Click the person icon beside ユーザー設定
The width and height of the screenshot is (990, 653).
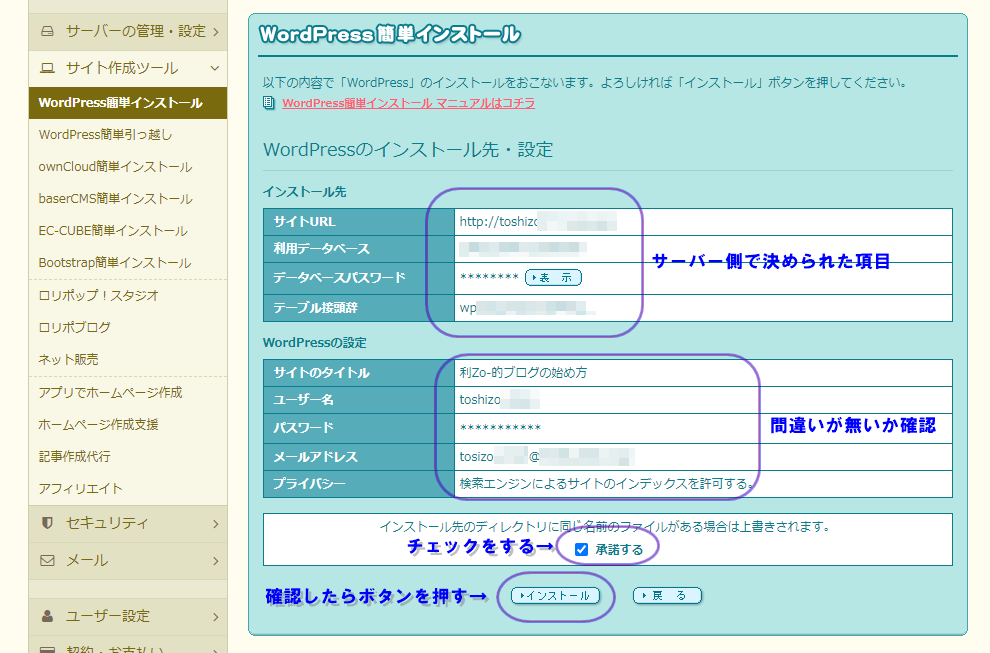[47, 616]
